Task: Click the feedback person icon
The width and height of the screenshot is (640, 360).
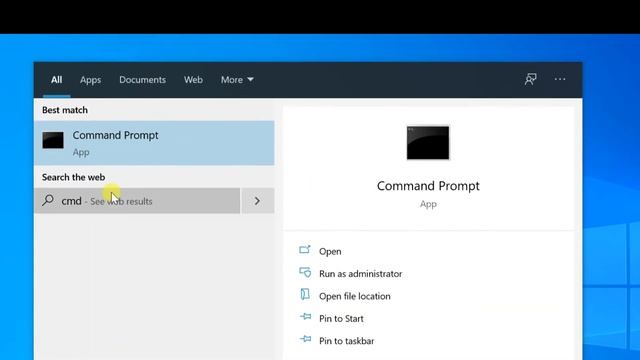Action: [530, 79]
